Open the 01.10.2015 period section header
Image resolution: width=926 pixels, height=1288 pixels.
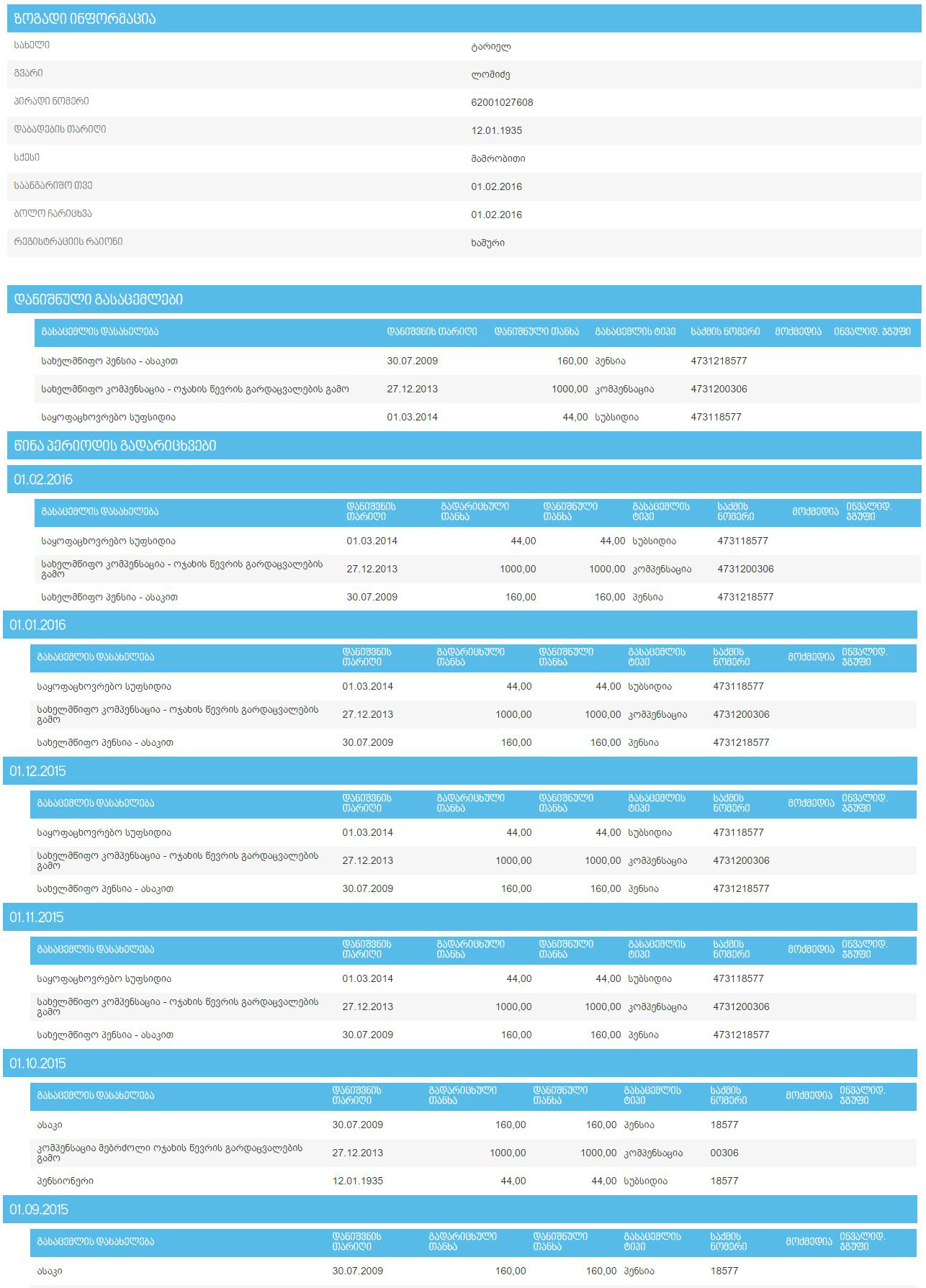point(37,1063)
